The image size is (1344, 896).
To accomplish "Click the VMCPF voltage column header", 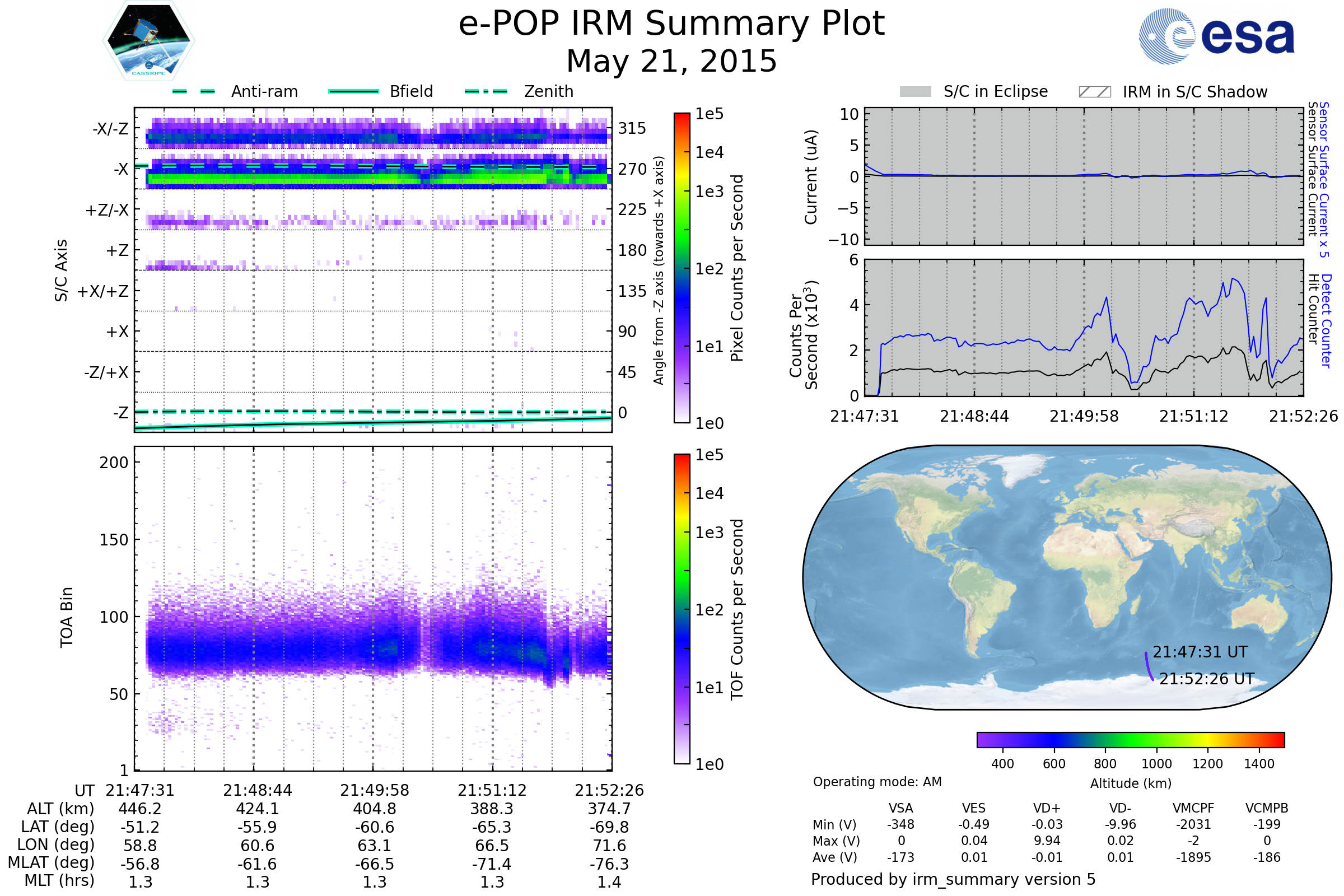I will pyautogui.click(x=1193, y=808).
